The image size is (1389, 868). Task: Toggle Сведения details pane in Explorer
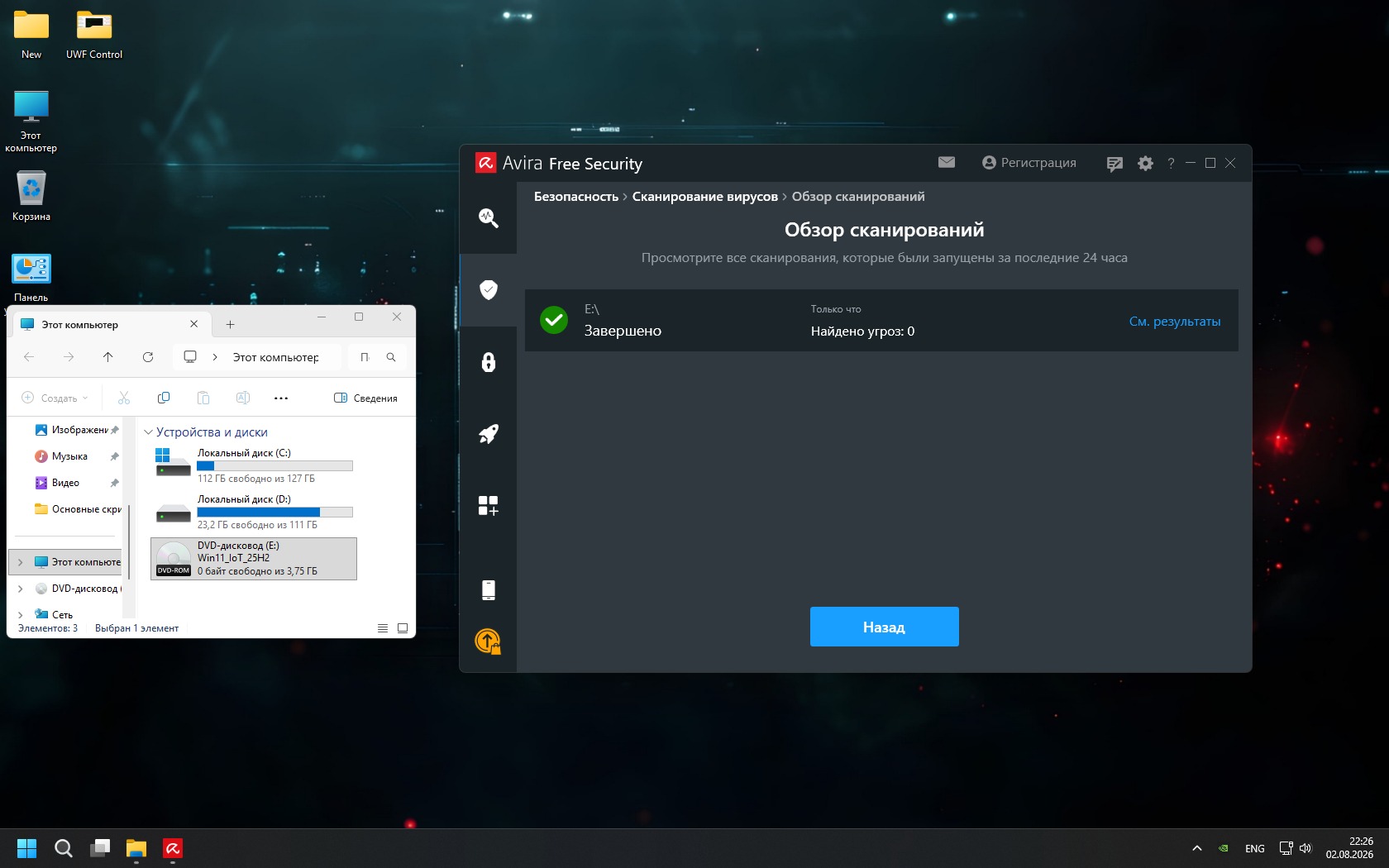365,398
